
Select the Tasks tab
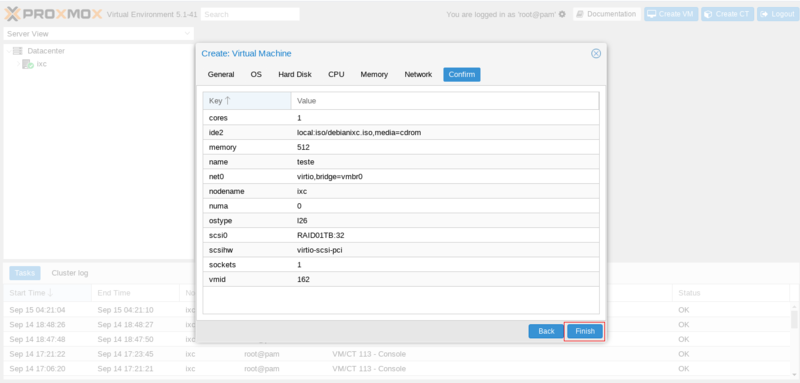click(24, 273)
